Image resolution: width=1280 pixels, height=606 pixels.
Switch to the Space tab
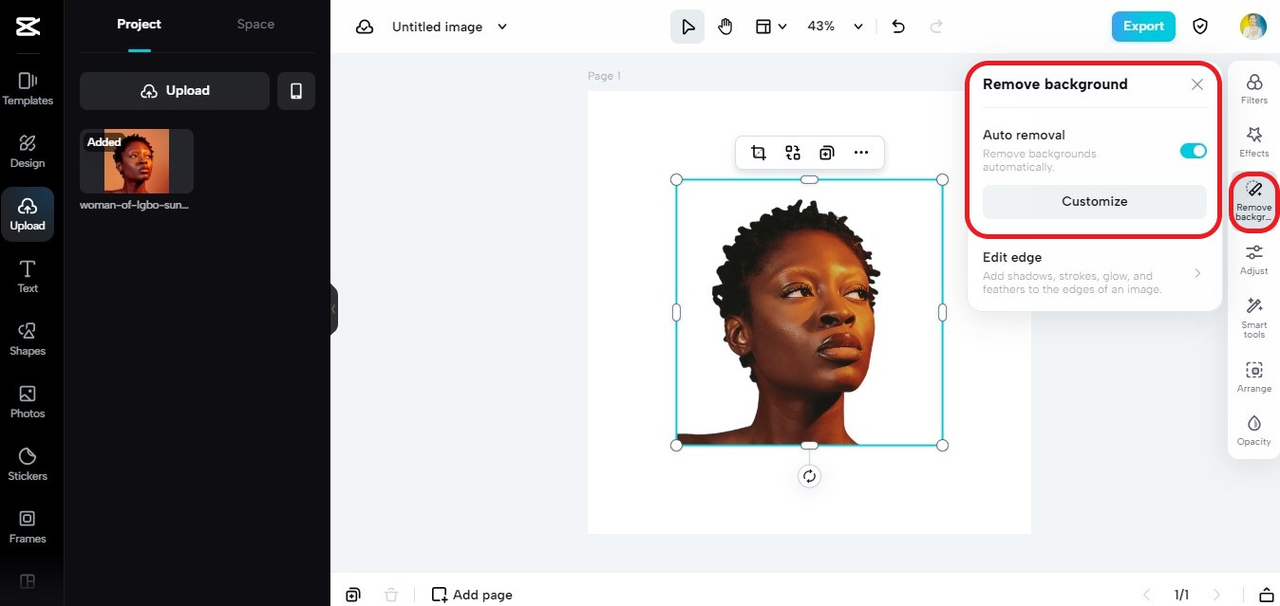point(256,24)
